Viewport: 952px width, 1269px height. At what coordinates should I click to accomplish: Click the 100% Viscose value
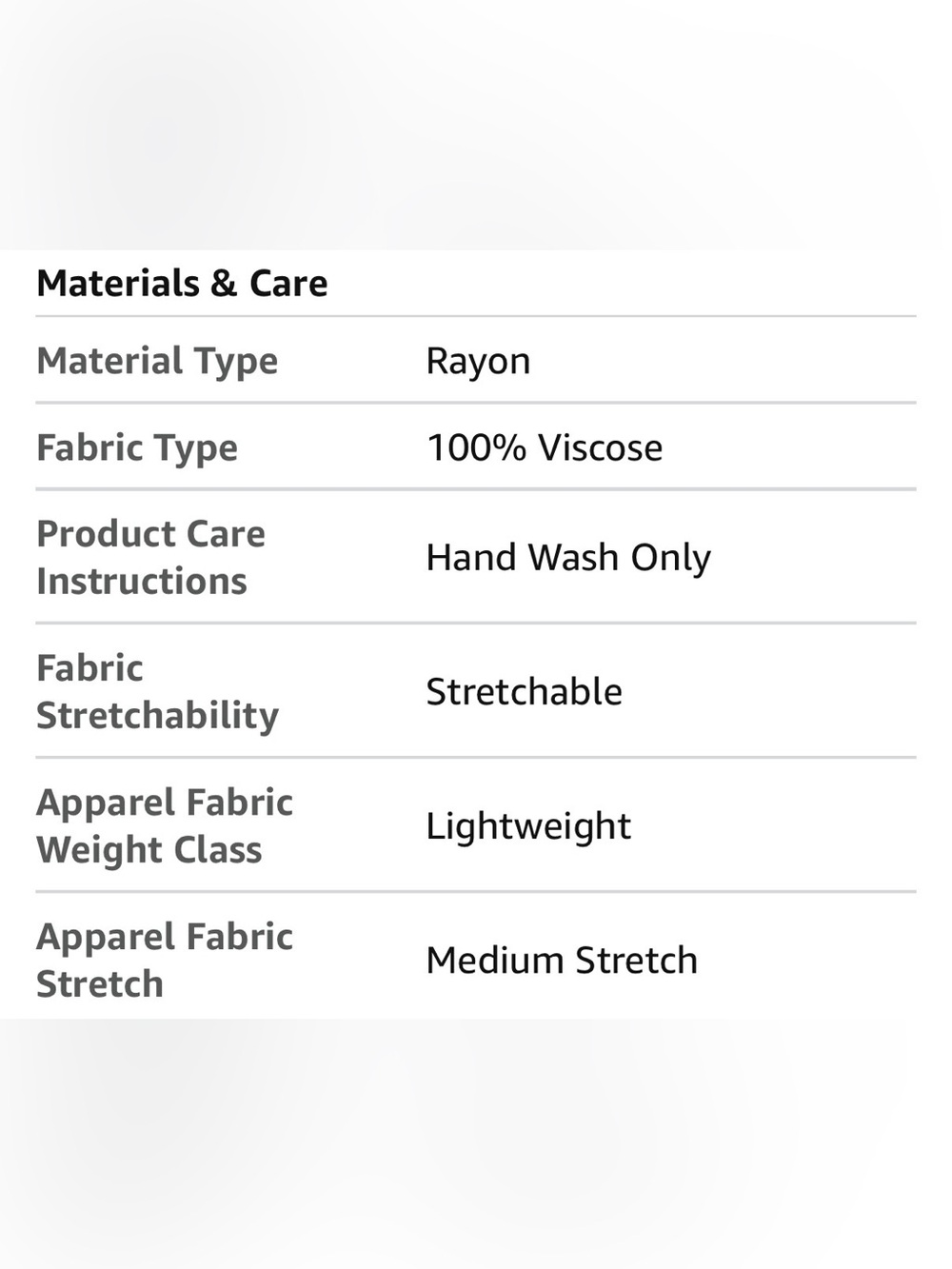(x=545, y=447)
